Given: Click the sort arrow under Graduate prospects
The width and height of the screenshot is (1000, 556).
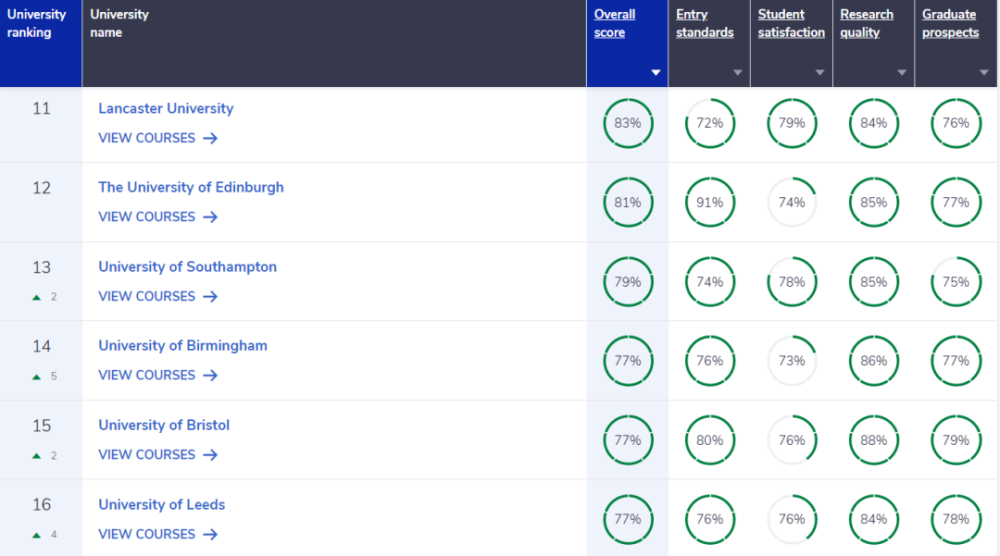Looking at the screenshot, I should [x=984, y=73].
